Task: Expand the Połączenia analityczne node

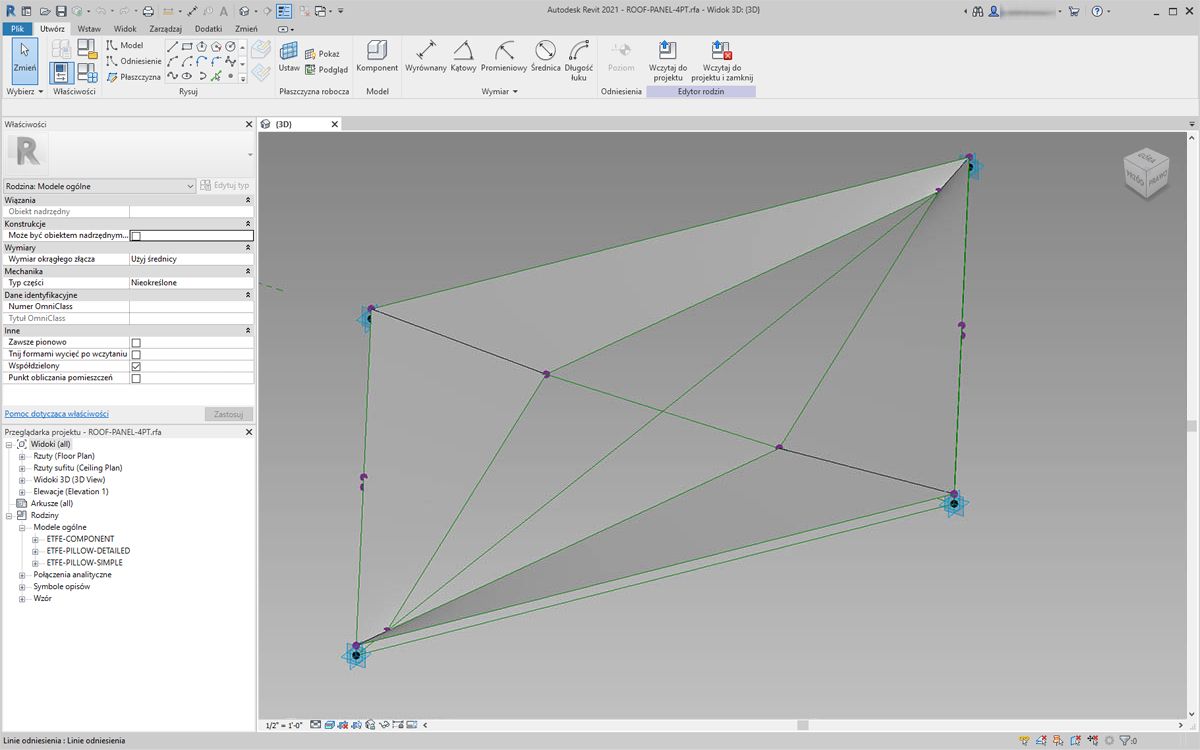Action: click(22, 575)
